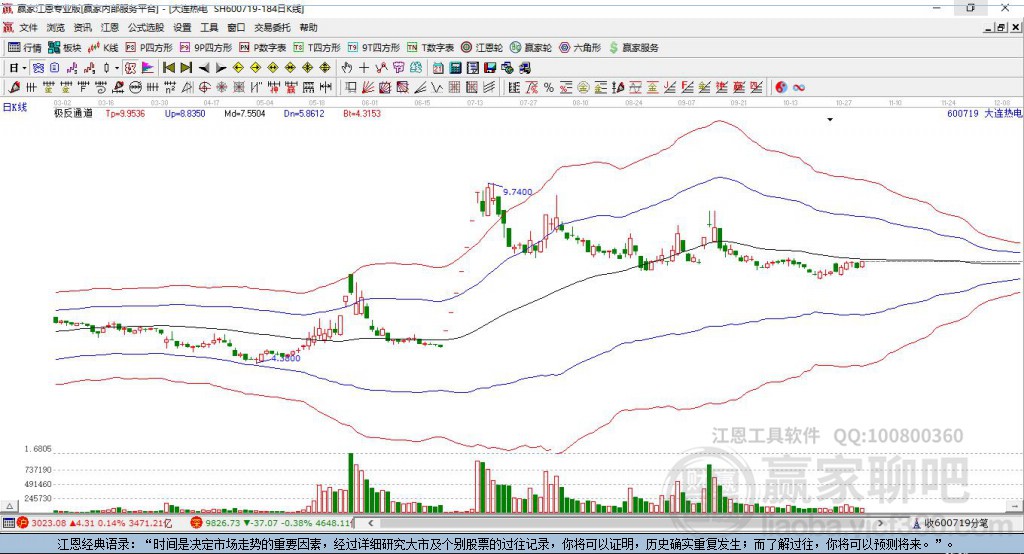Open the calendar date icon
Viewport: 1024px width, 554px height.
click(x=438, y=68)
